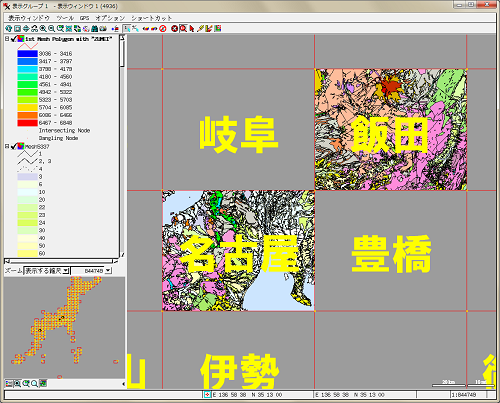Click the magnifier icon below the locator map
Viewport: 500px width, 403px height.
(34, 384)
